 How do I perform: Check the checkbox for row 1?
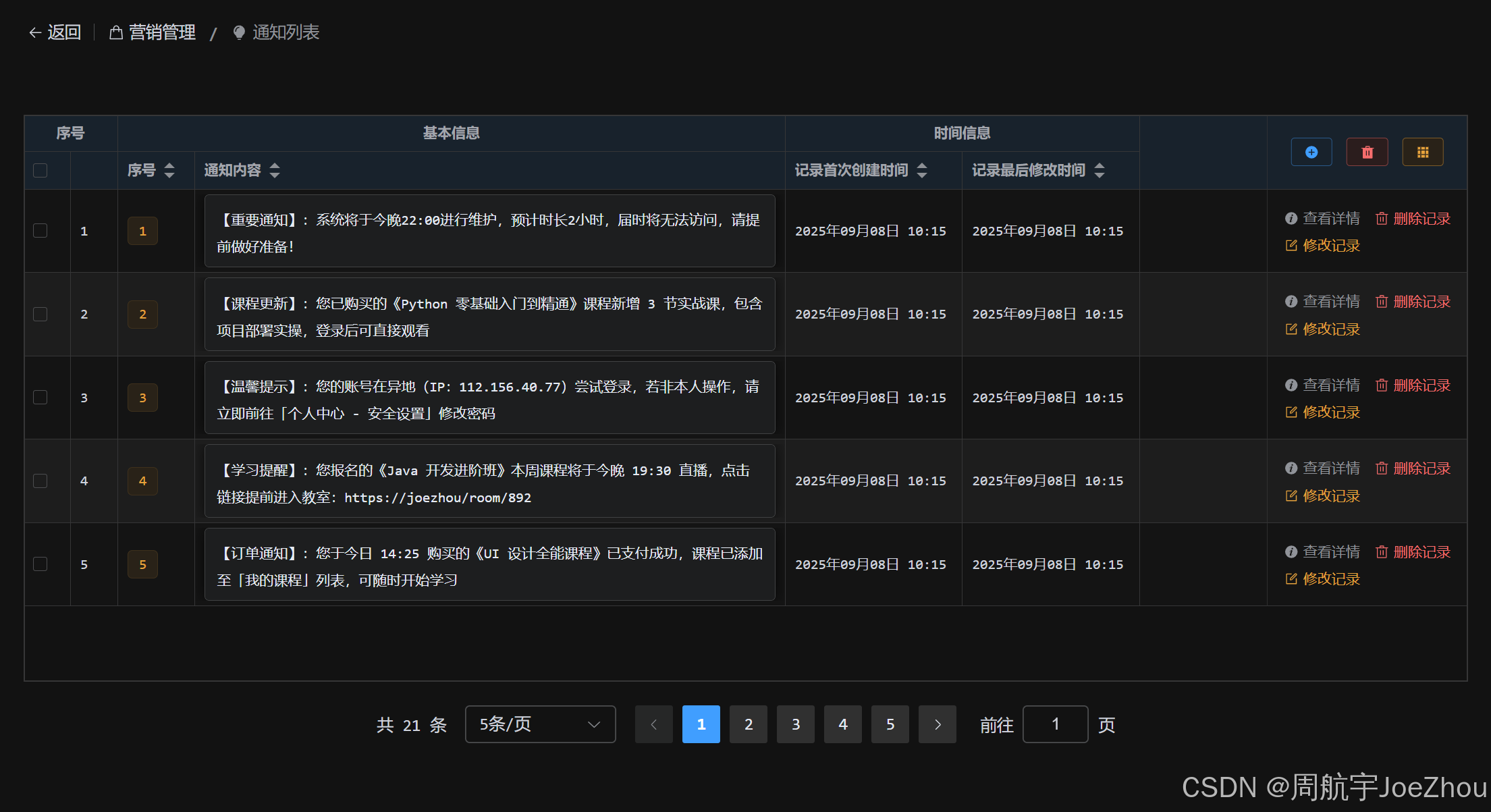coord(40,231)
